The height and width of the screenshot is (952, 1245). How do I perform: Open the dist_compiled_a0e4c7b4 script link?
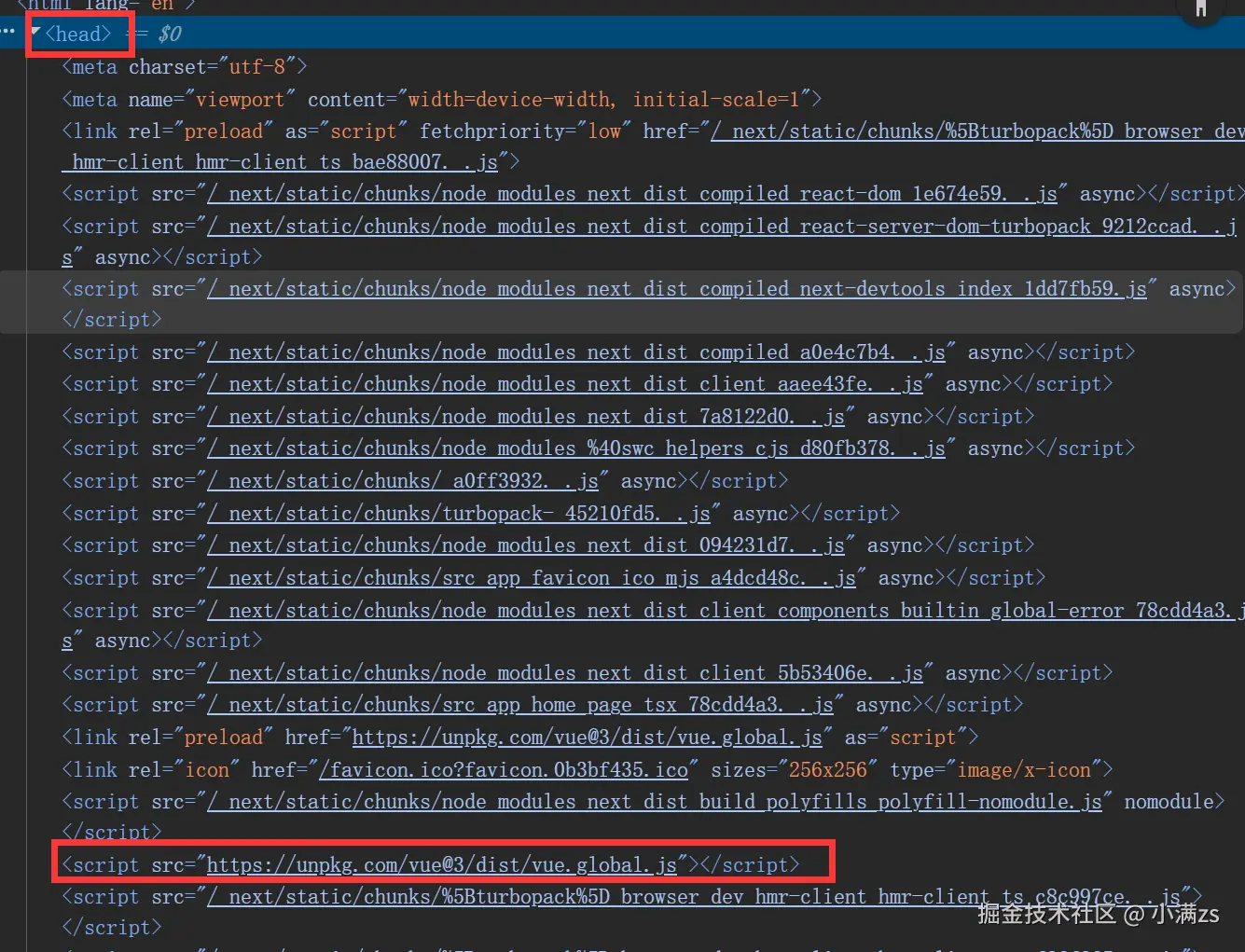click(576, 352)
